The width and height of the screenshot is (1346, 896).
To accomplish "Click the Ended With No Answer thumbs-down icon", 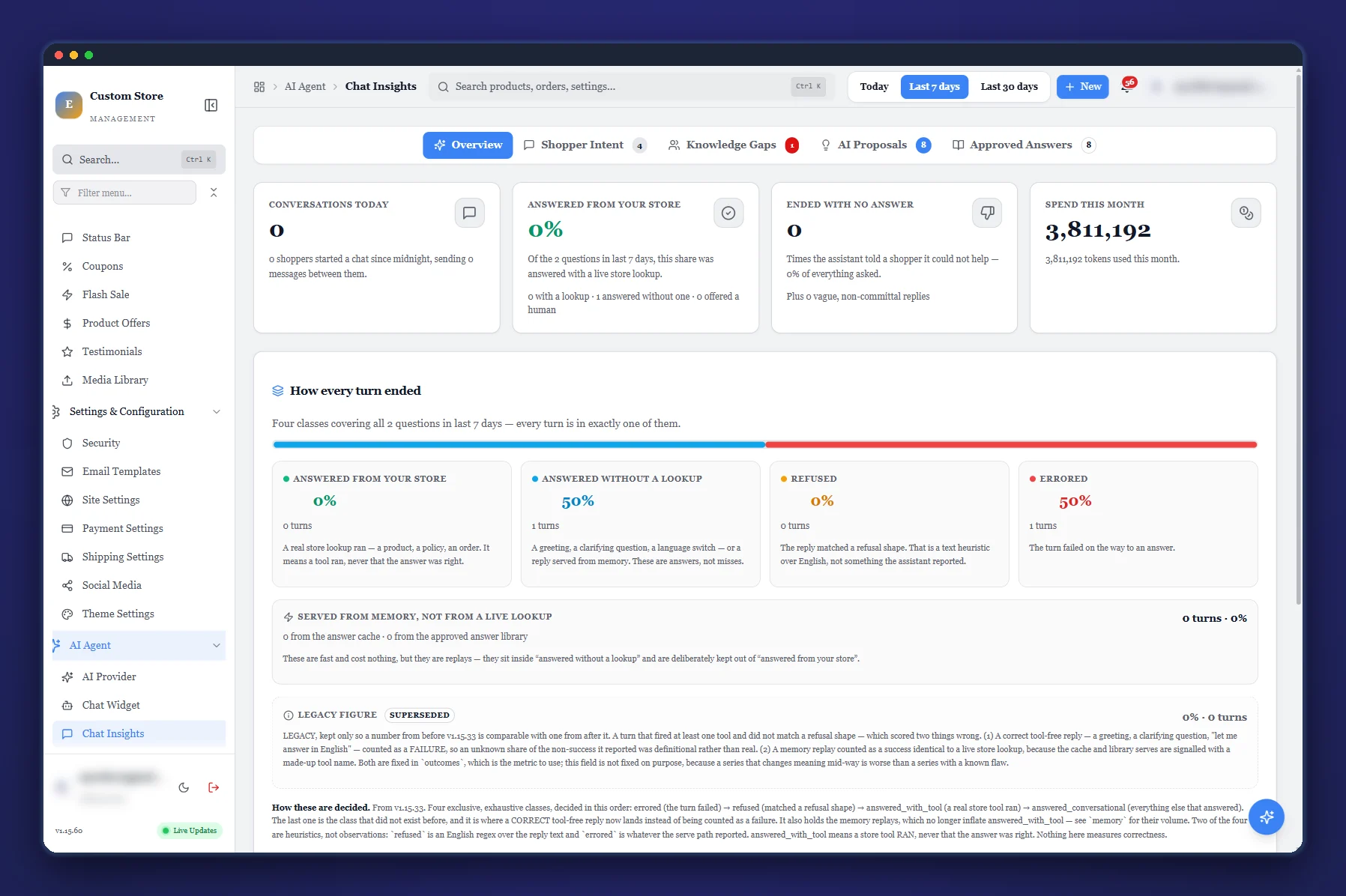I will tap(987, 213).
